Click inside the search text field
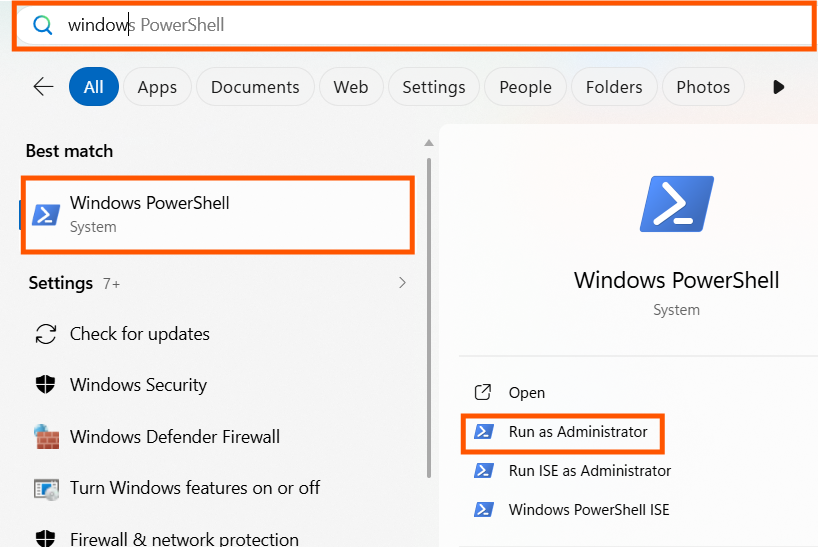The height and width of the screenshot is (547, 818). tap(415, 25)
